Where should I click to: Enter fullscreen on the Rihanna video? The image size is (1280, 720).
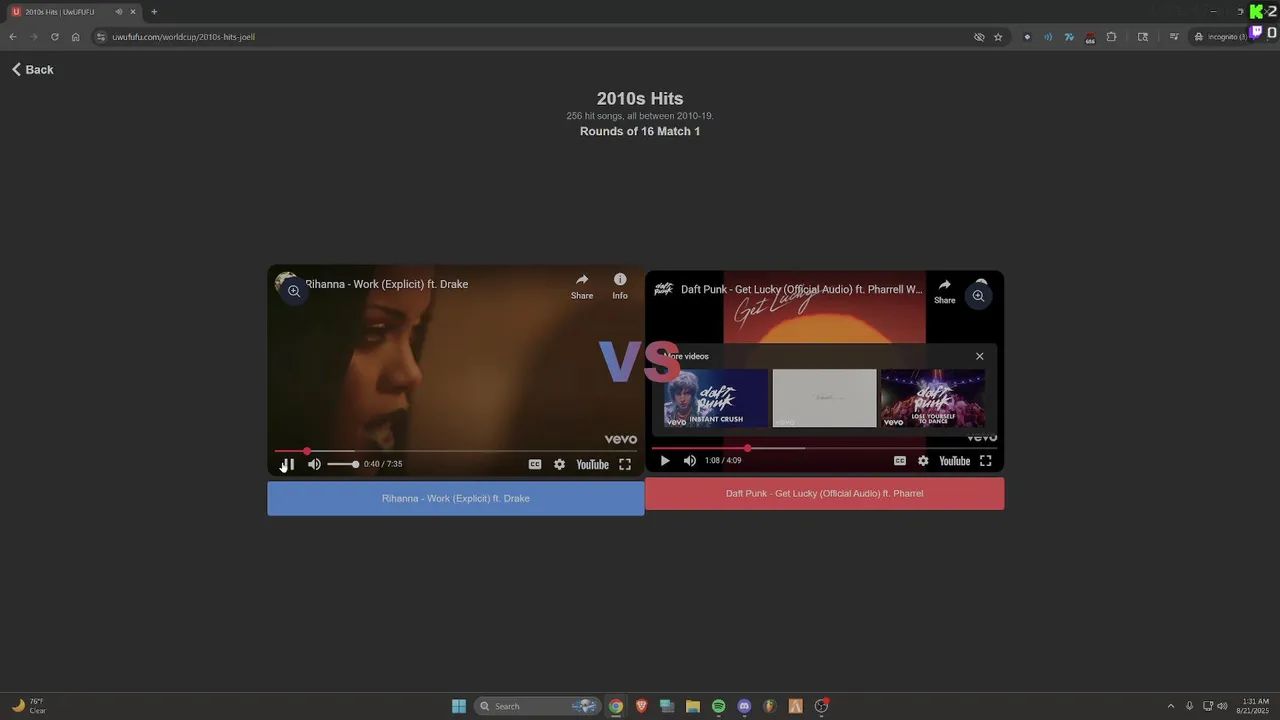(x=625, y=464)
